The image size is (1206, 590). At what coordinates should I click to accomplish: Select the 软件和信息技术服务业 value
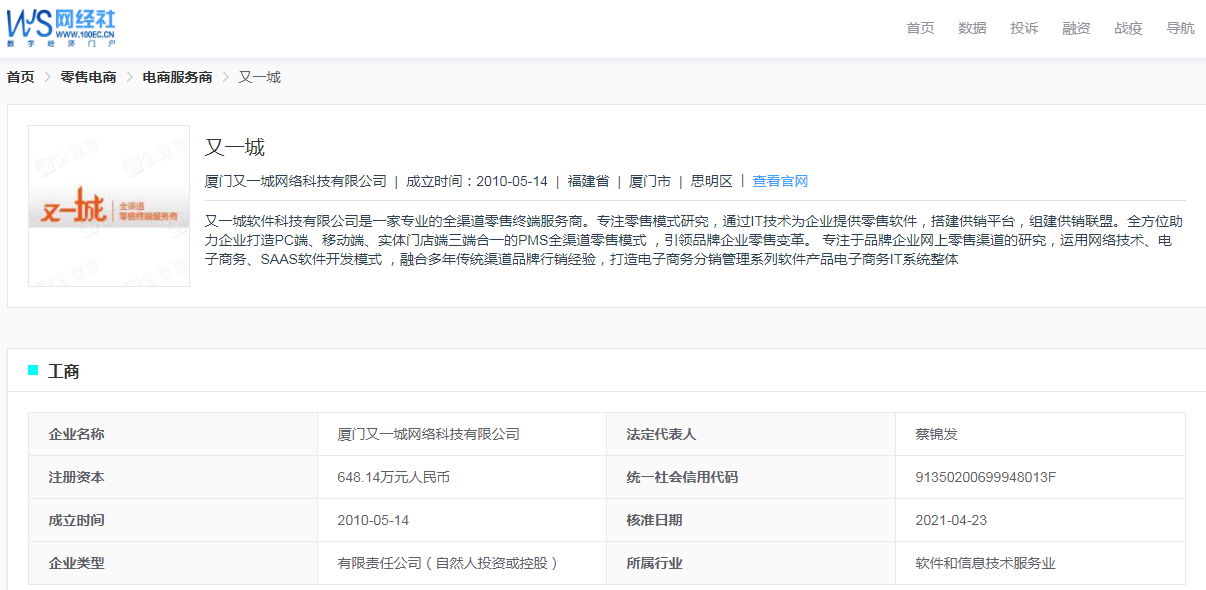coord(985,563)
